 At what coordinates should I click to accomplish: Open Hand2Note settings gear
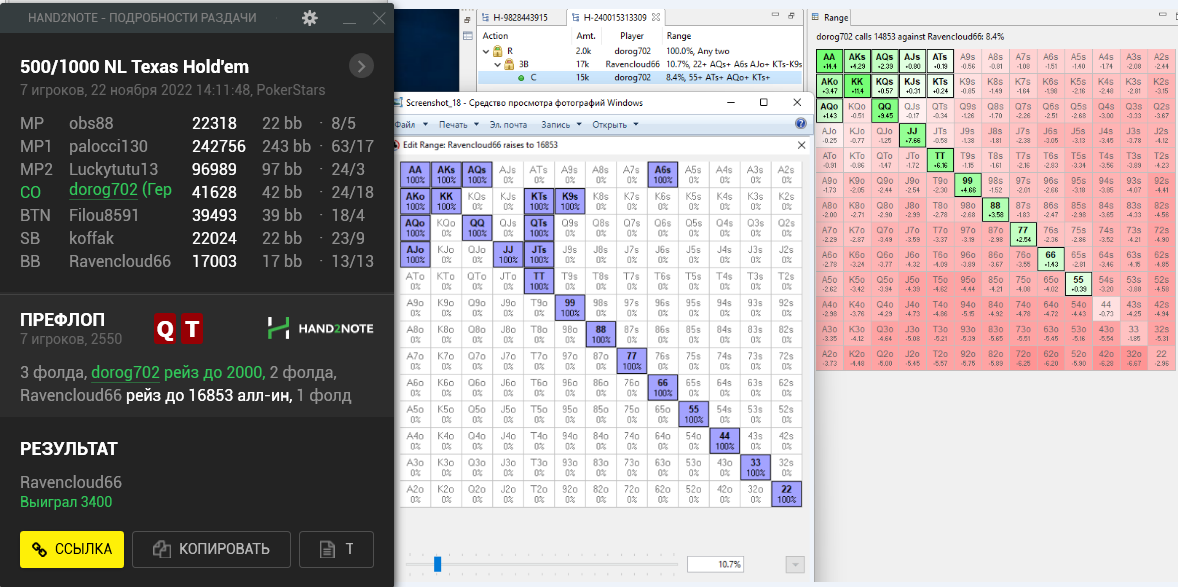[310, 18]
